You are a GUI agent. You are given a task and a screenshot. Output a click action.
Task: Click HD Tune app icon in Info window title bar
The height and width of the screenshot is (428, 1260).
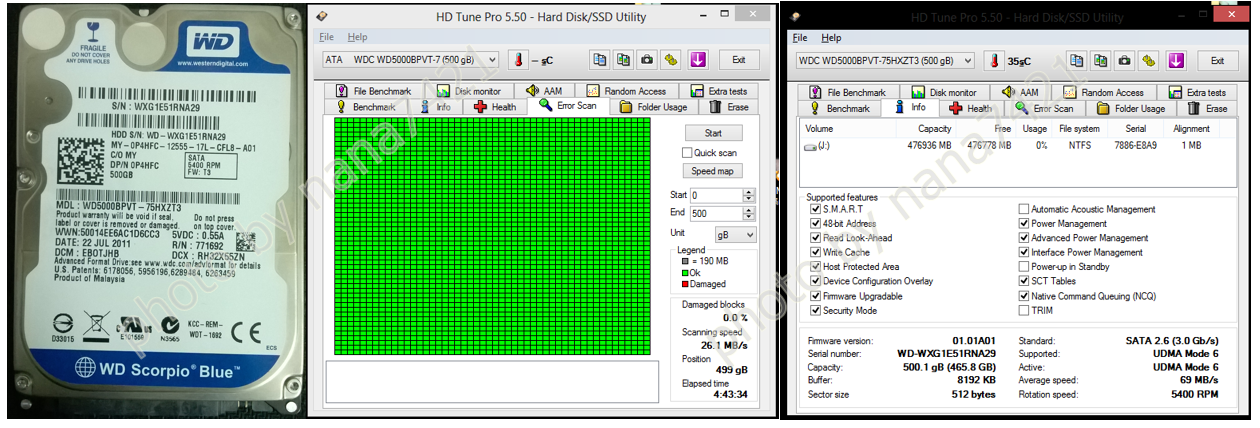797,17
